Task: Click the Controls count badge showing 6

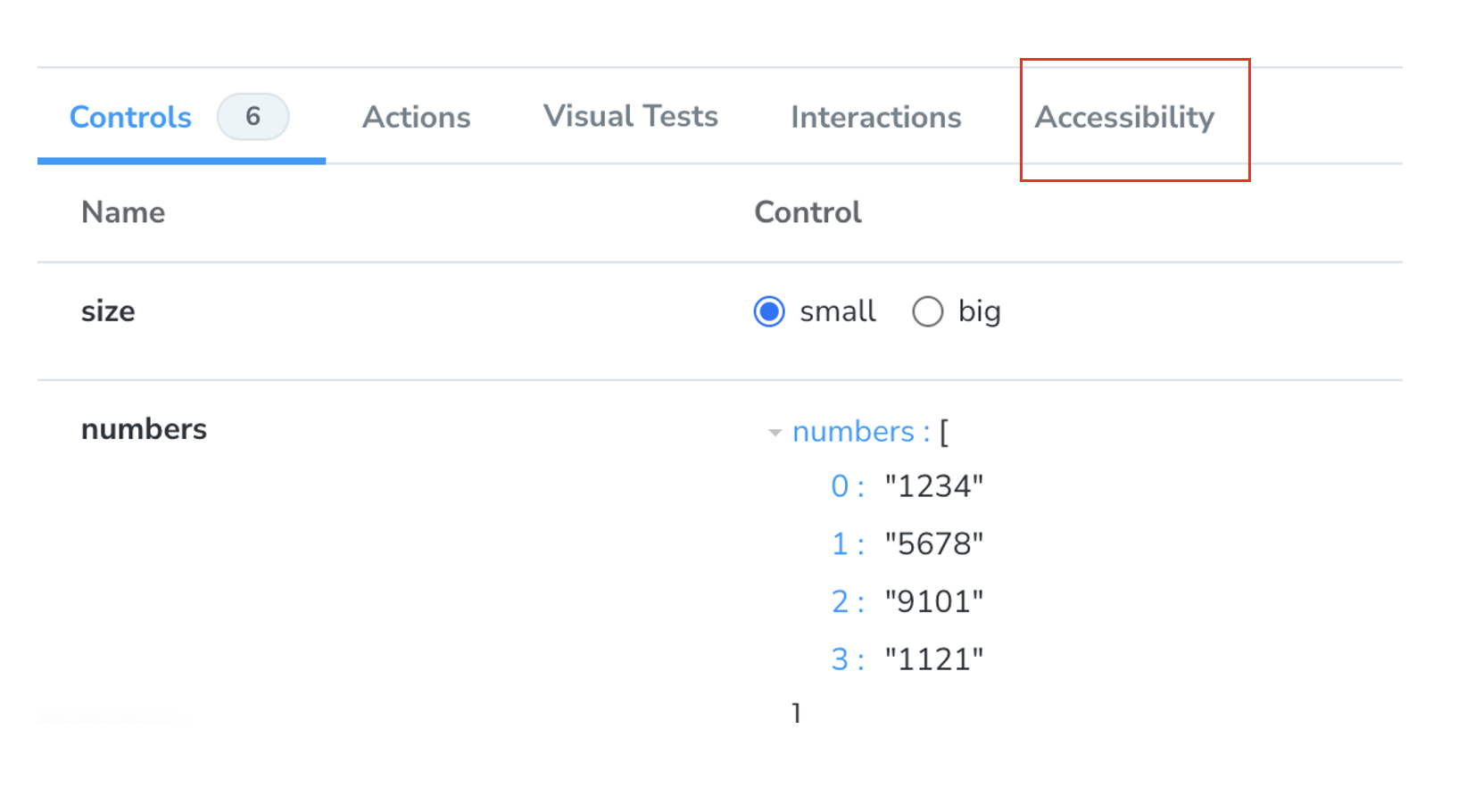Action: pyautogui.click(x=253, y=116)
